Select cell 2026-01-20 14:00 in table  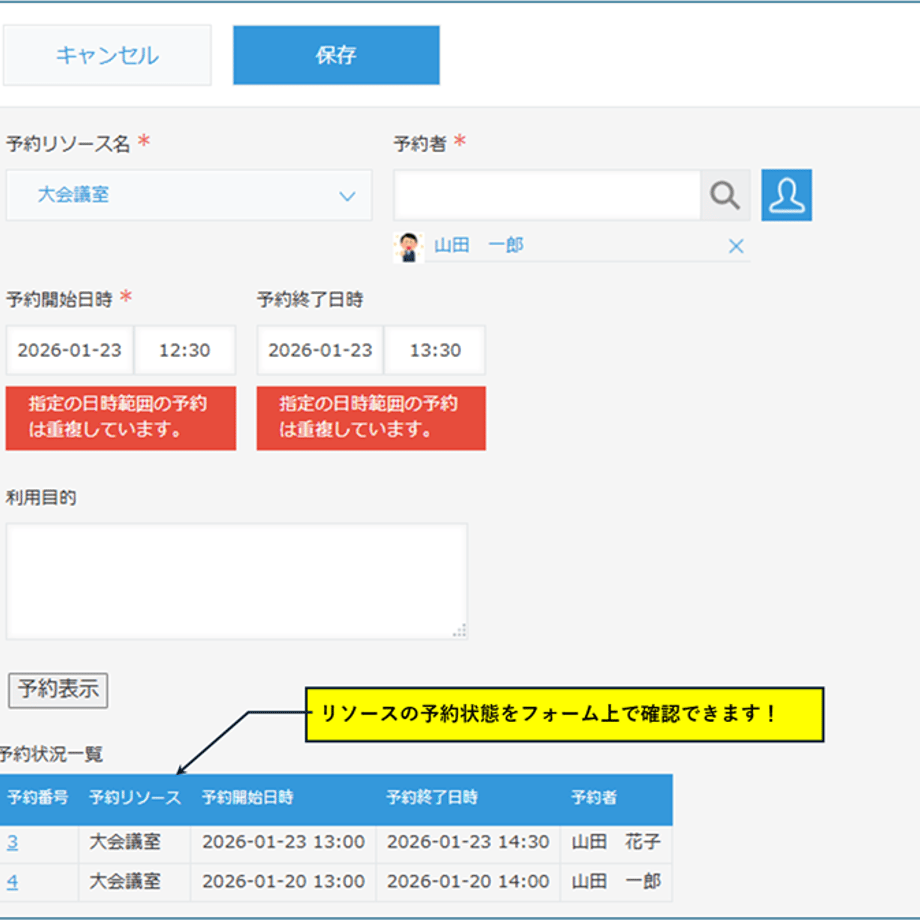[468, 882]
